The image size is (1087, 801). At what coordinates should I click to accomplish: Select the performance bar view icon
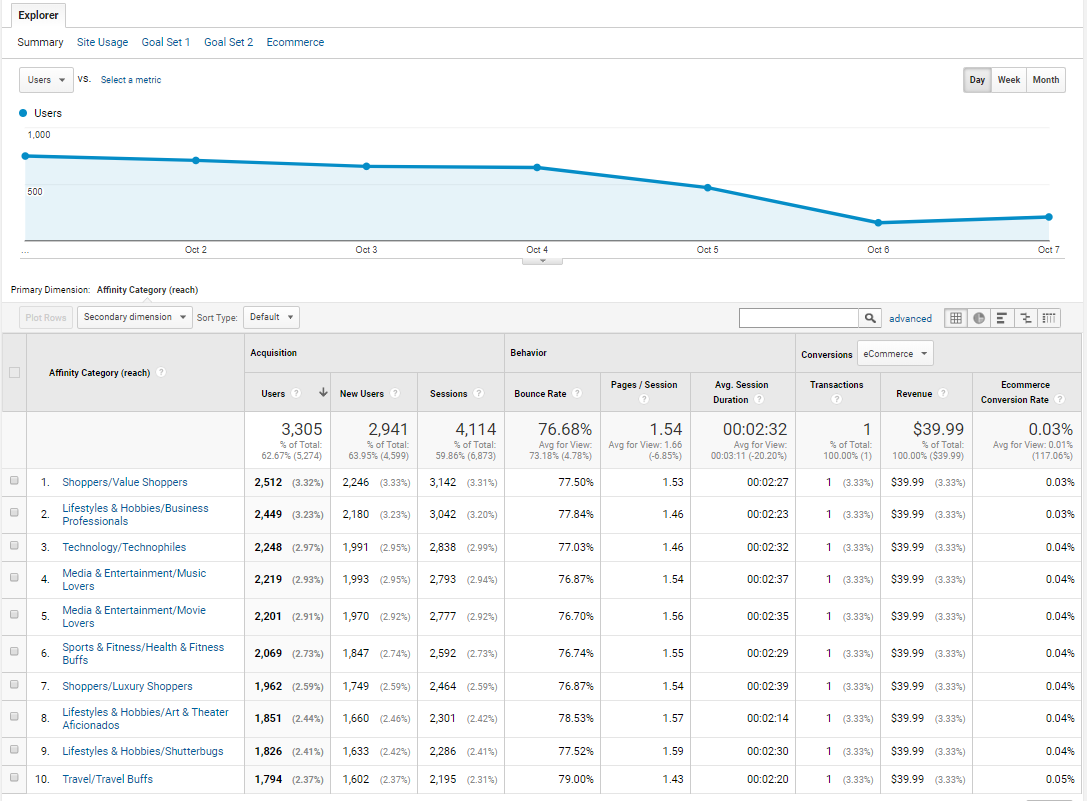(1002, 318)
